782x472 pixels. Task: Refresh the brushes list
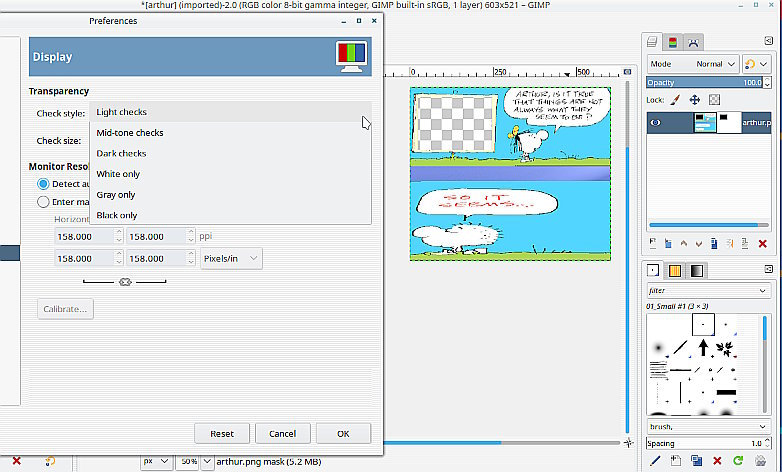pyautogui.click(x=738, y=461)
